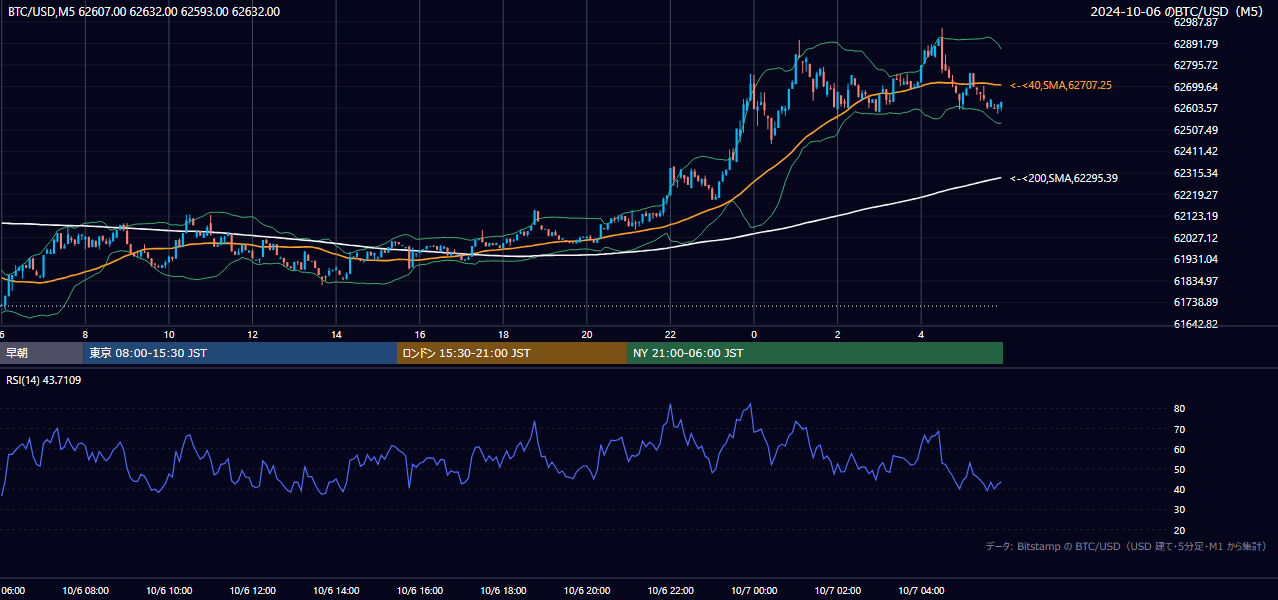Screen dimensions: 1278x600
Task: Select the 62699.64 price axis label
Action: click(1195, 87)
